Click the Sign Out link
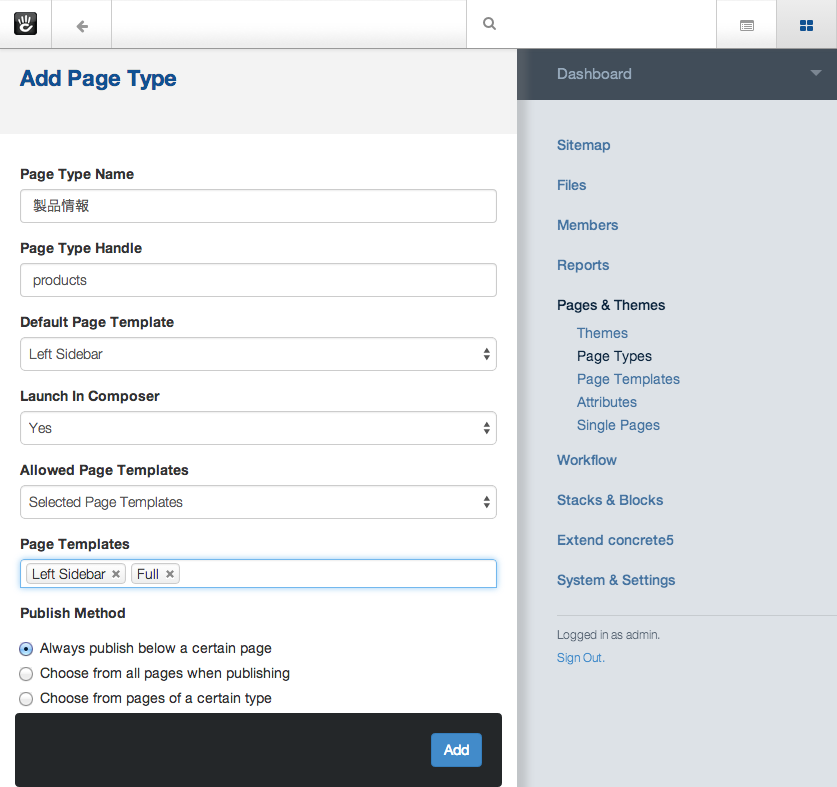Viewport: 837px width, 787px height. (x=580, y=658)
